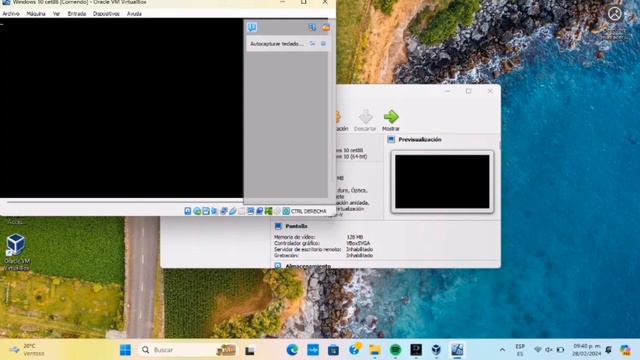The height and width of the screenshot is (360, 640).
Task: Expand the hidden system tray icons chevron
Action: click(502, 350)
